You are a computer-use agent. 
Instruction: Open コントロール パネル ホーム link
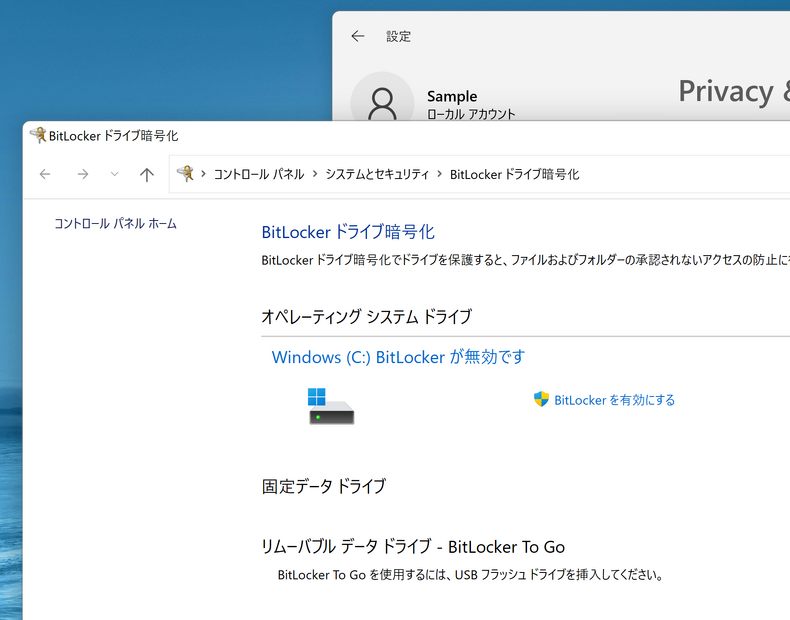[115, 224]
